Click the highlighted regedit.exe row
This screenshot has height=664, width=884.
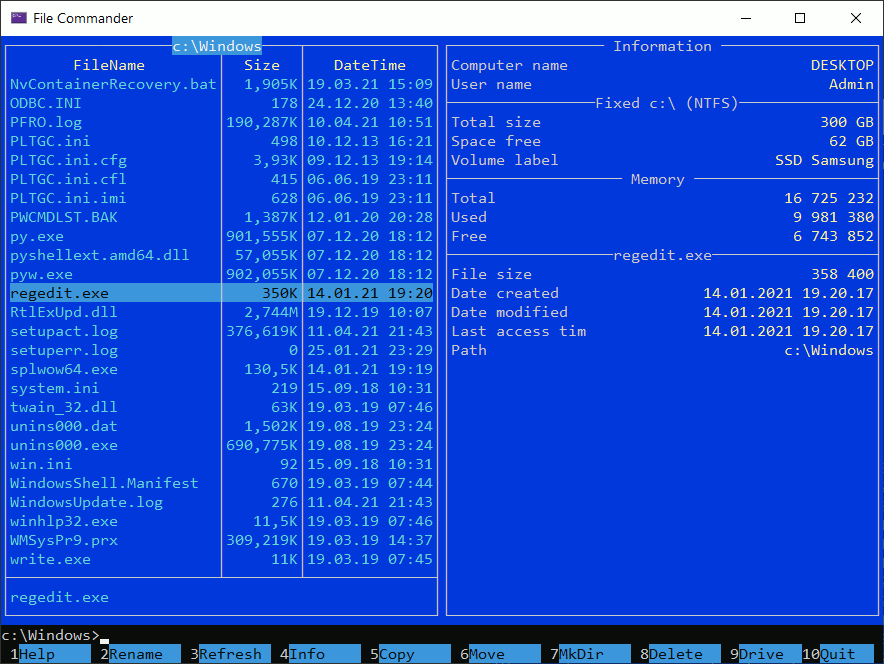[222, 293]
